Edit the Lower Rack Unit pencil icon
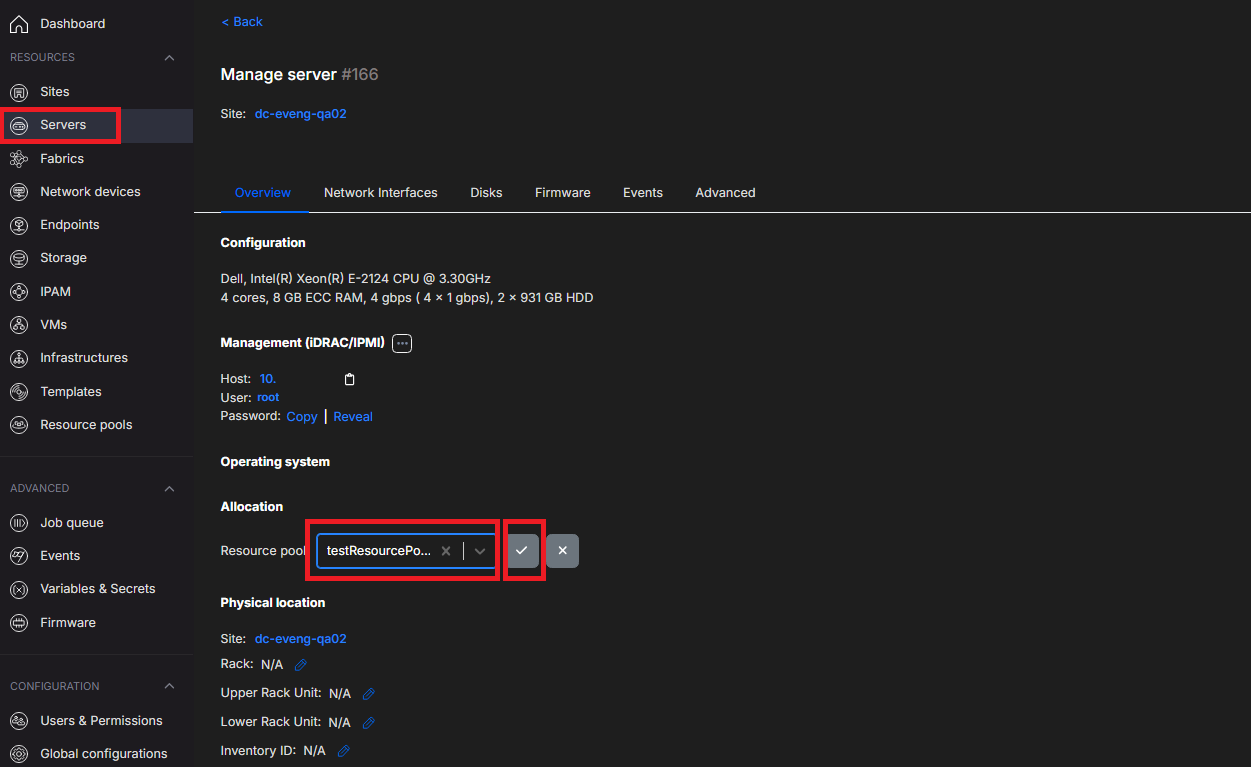This screenshot has height=767, width=1251. (368, 722)
